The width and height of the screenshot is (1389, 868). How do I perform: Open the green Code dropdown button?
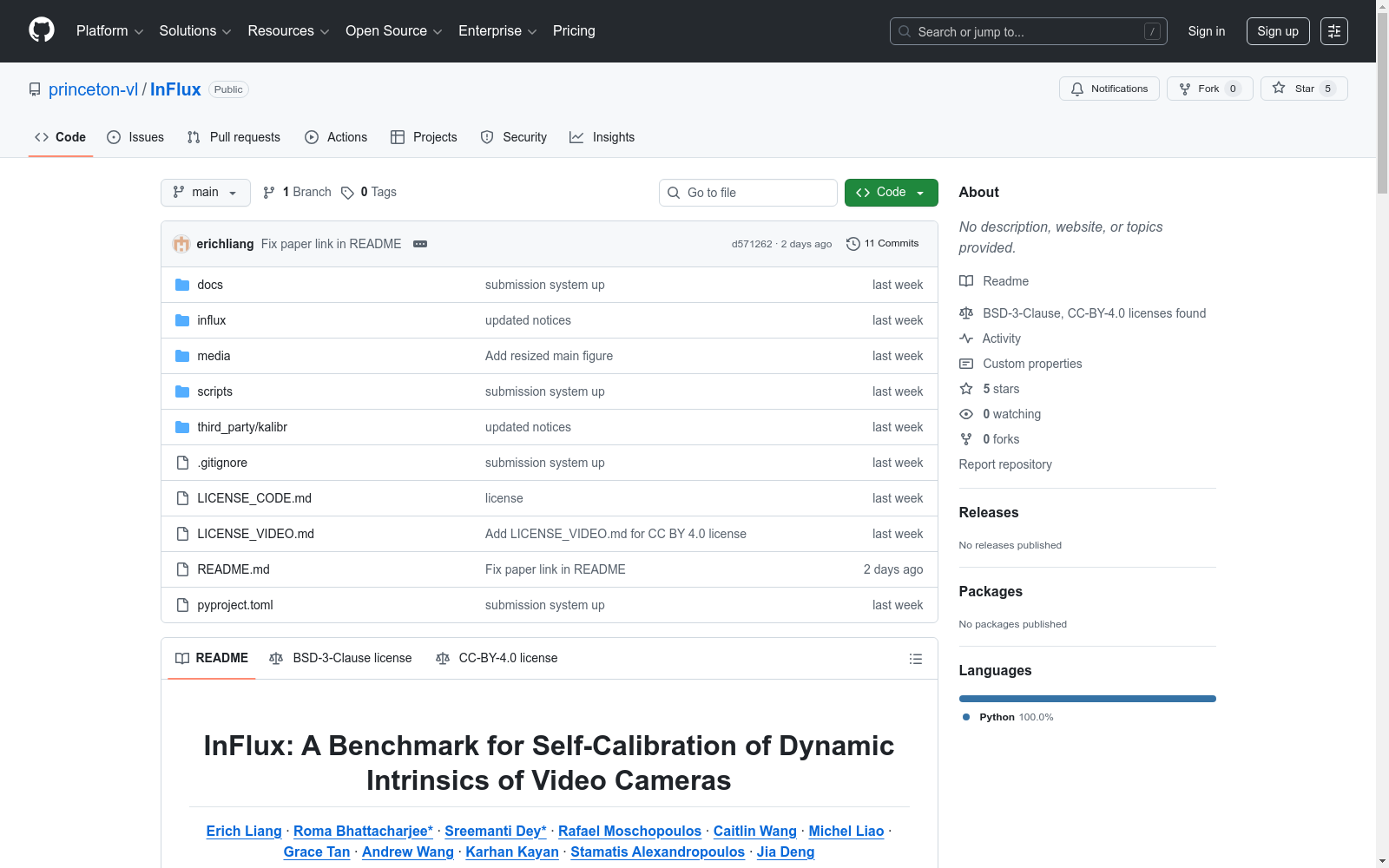(891, 193)
